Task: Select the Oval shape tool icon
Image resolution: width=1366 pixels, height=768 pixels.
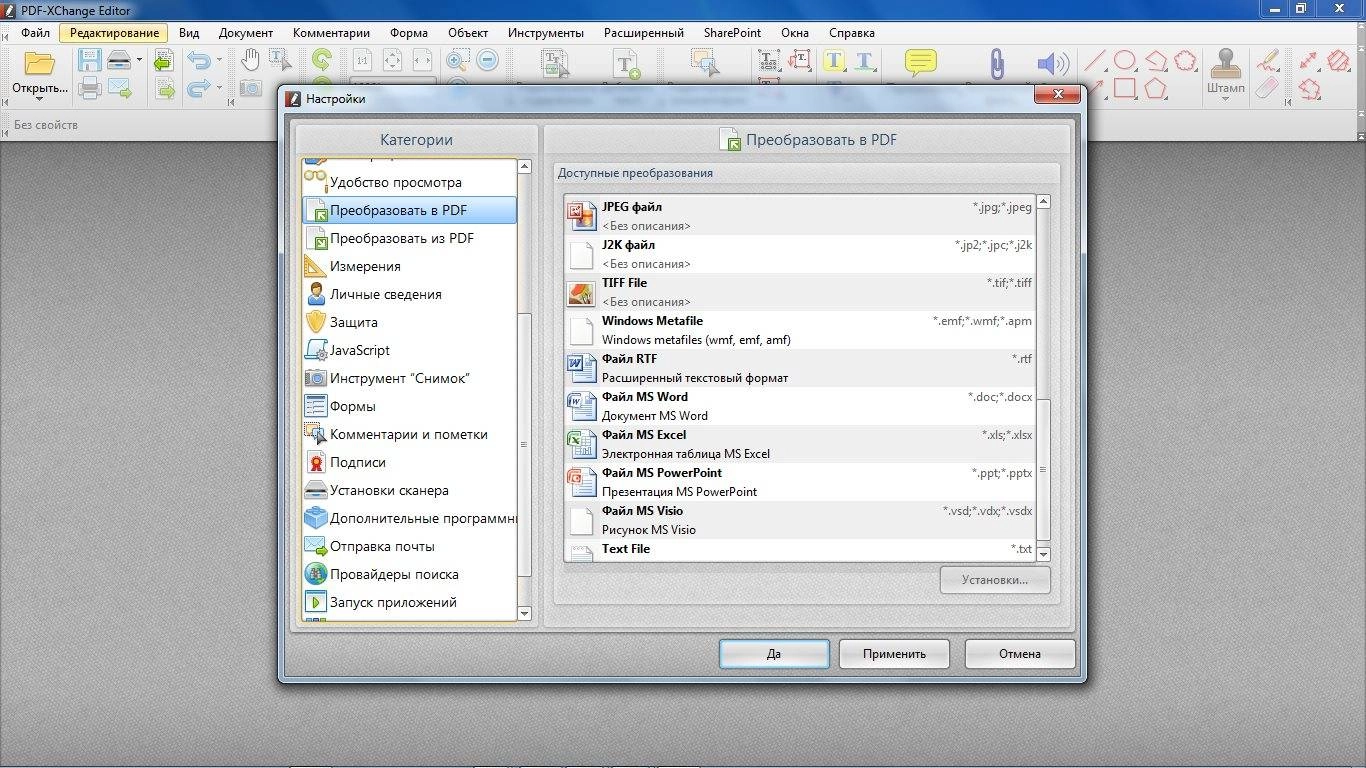Action: tap(1125, 60)
